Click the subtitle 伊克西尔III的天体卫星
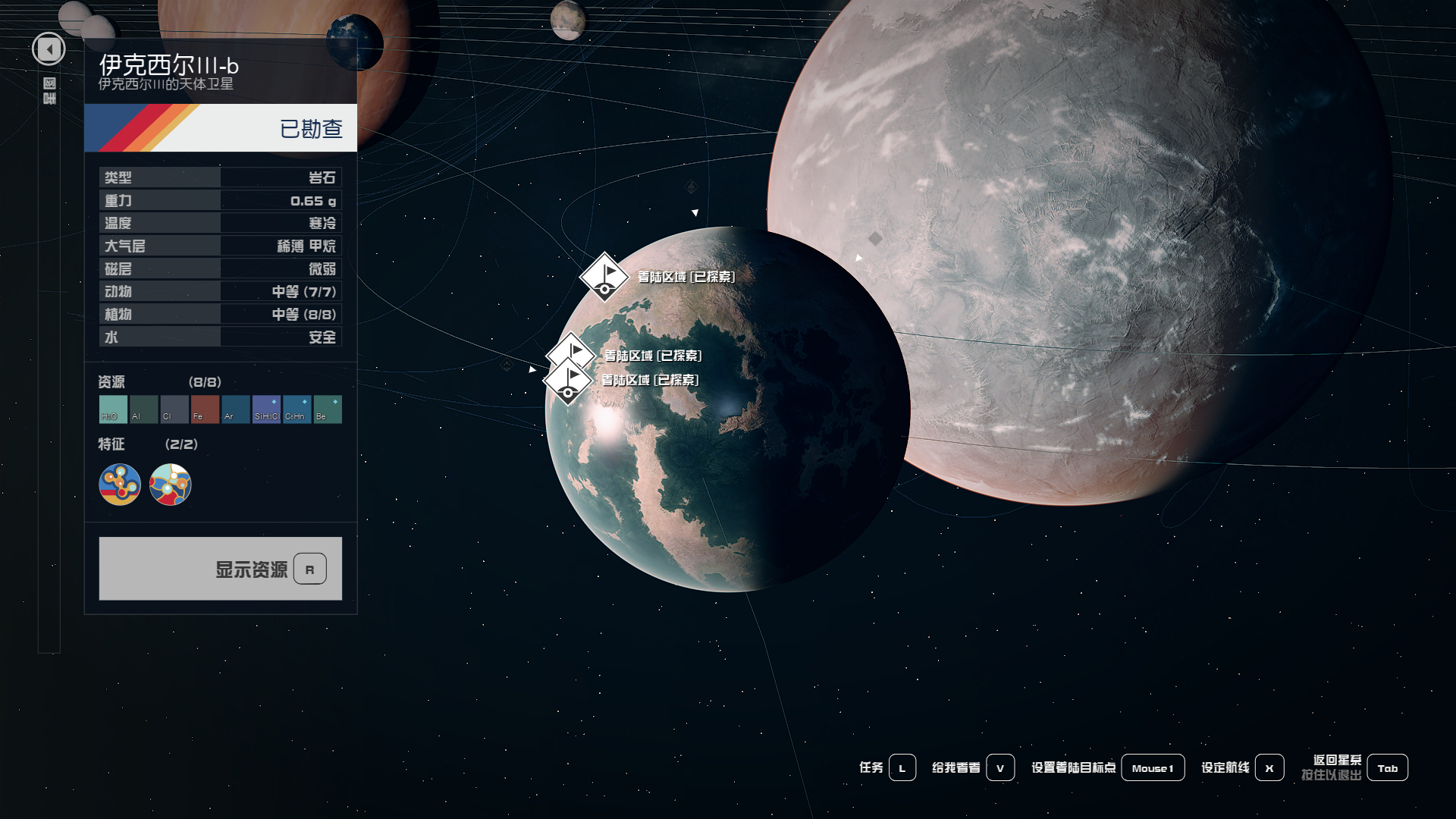This screenshot has width=1456, height=819. pyautogui.click(x=166, y=84)
